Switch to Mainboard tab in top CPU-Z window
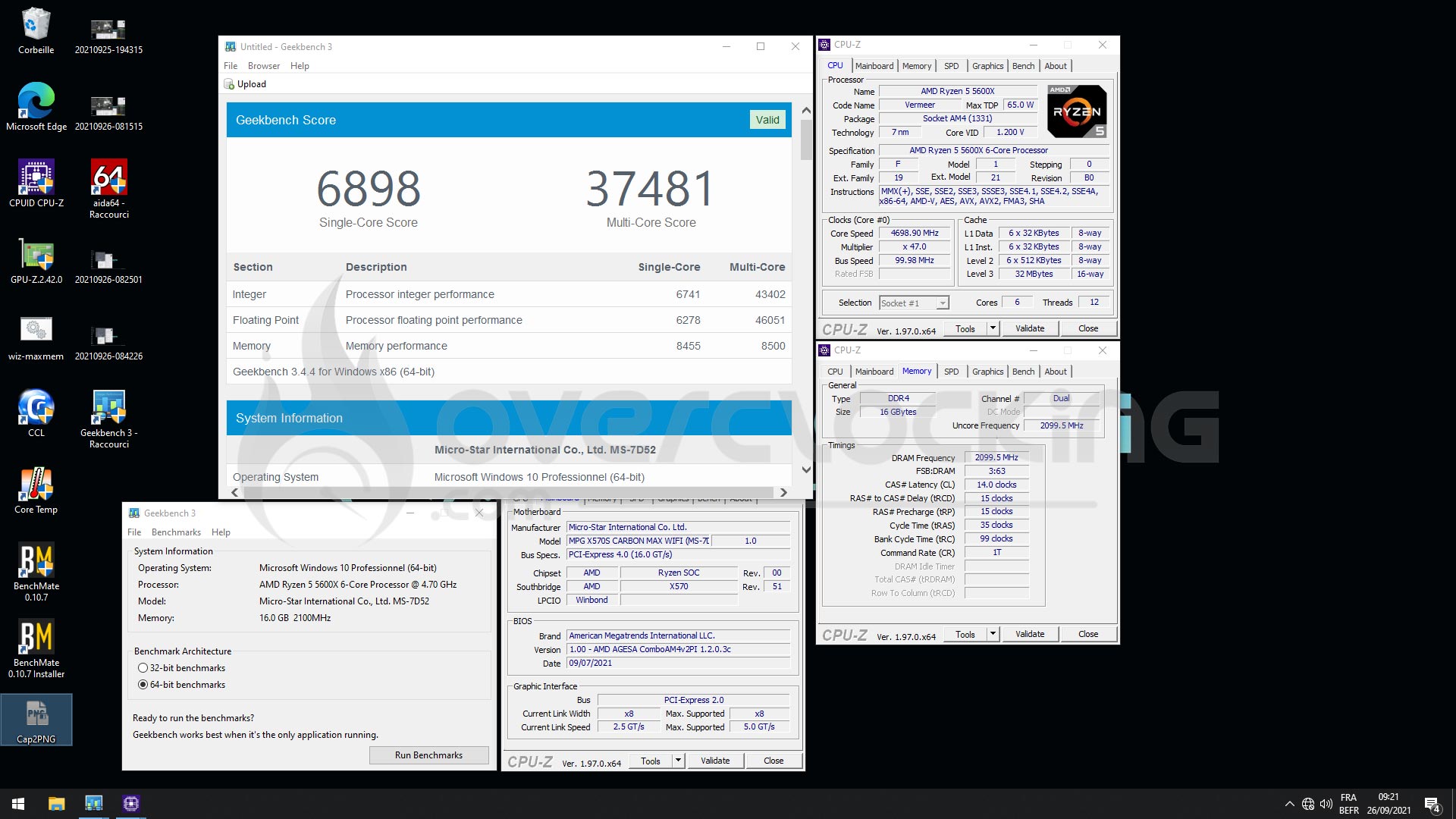 [x=874, y=66]
